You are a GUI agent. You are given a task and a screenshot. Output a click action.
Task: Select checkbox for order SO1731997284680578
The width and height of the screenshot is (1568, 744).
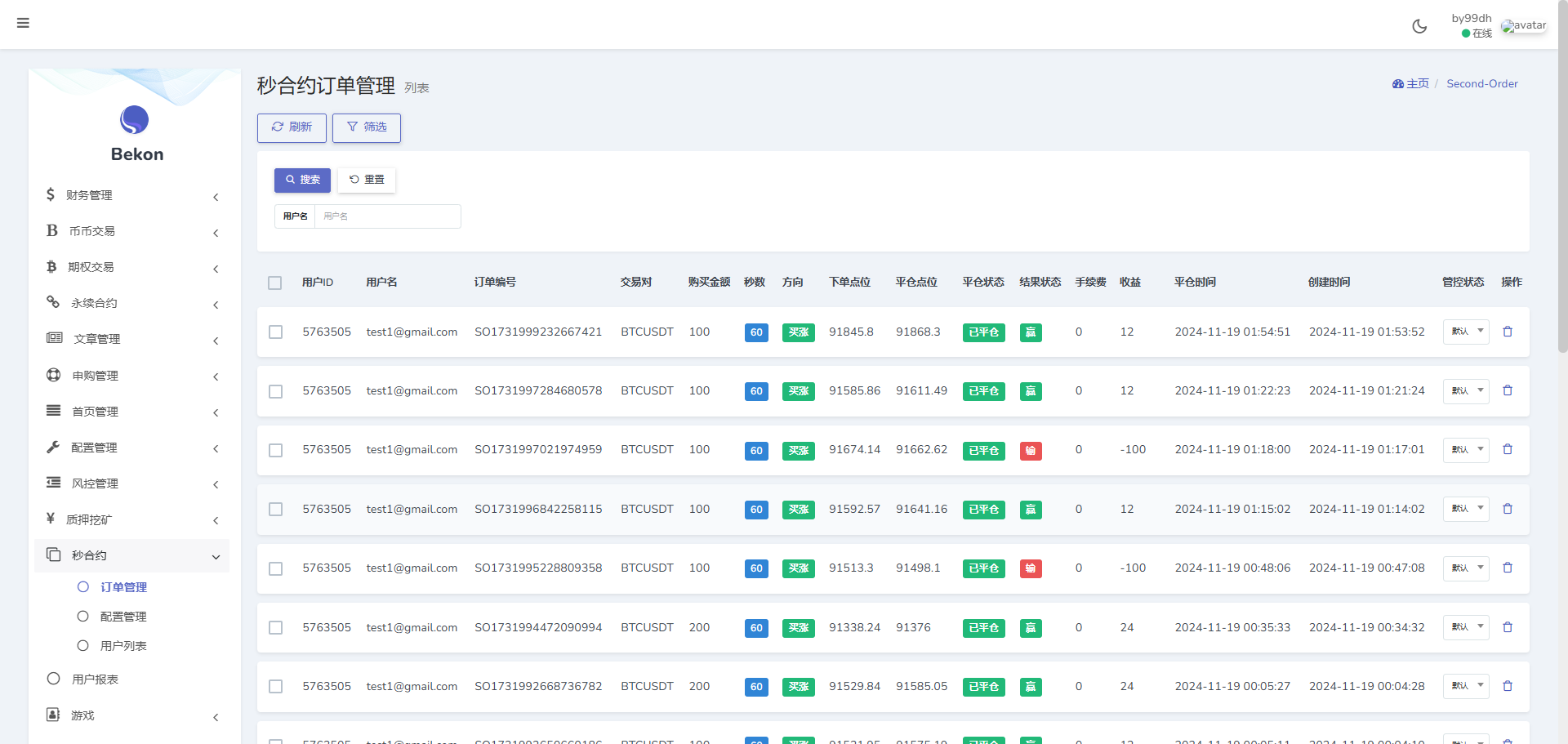276,391
